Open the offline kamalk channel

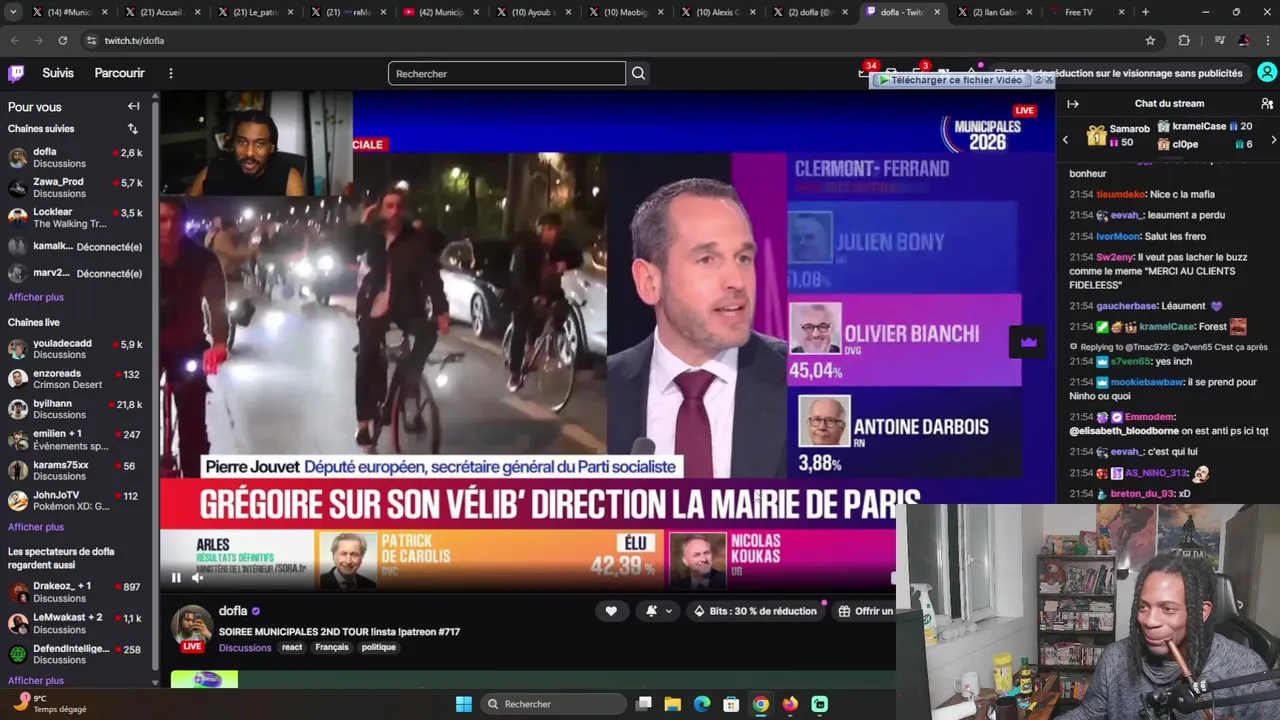(x=76, y=246)
